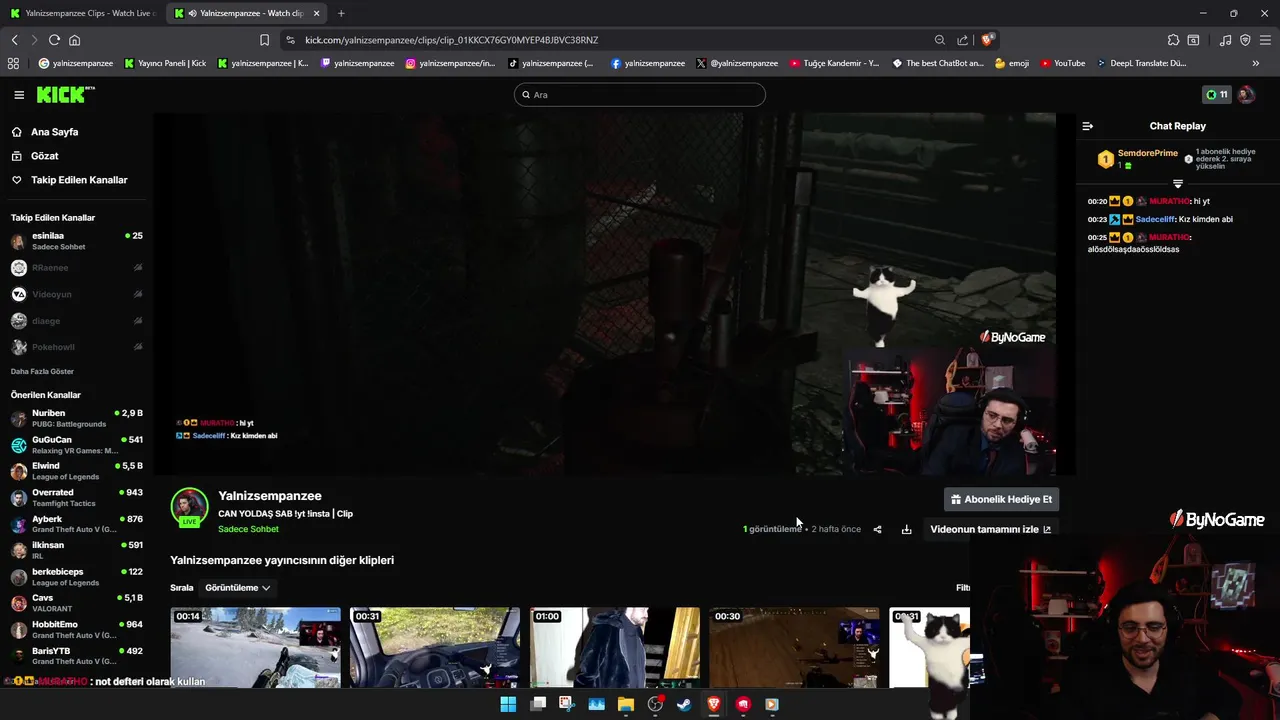
Task: Open the 00:14 snowy clip thumbnail
Action: pos(255,647)
